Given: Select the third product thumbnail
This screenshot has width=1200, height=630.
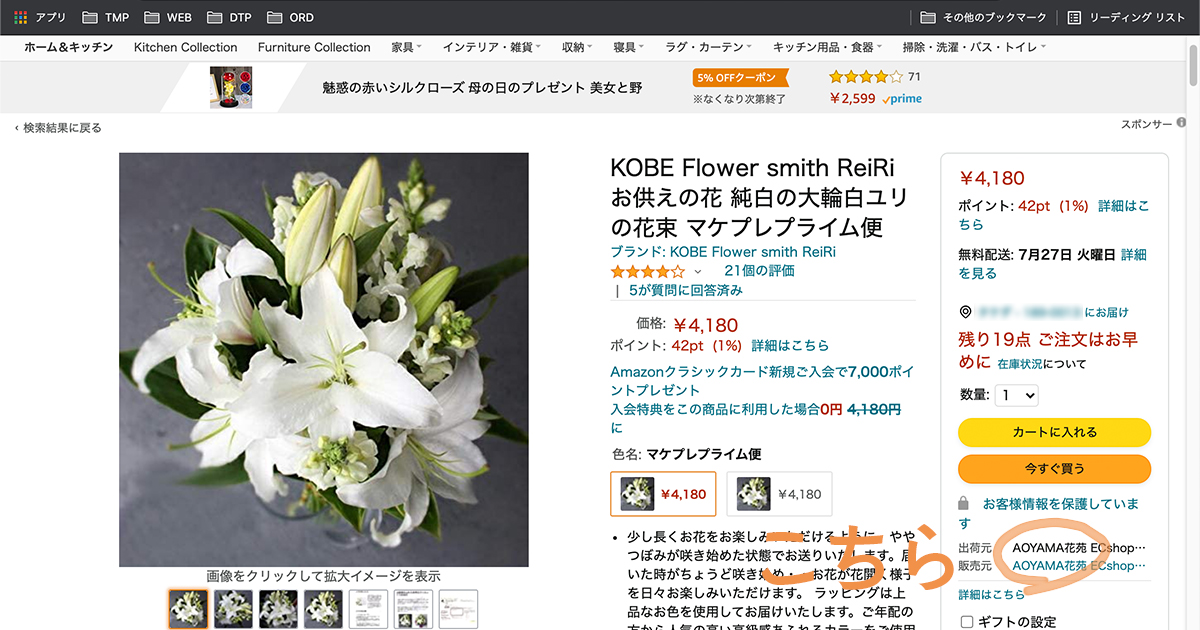Looking at the screenshot, I should (x=278, y=609).
